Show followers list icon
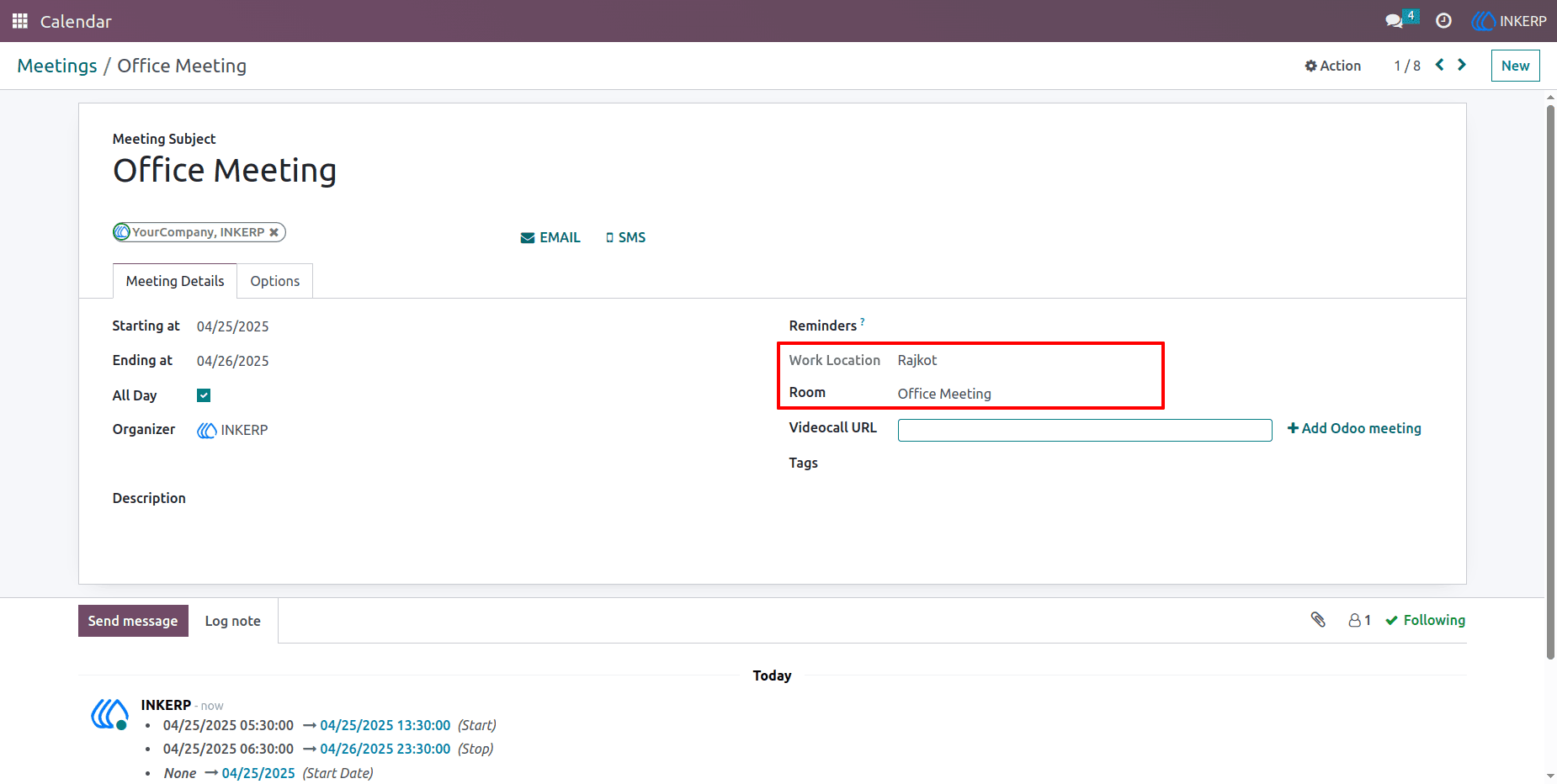 pyautogui.click(x=1359, y=620)
